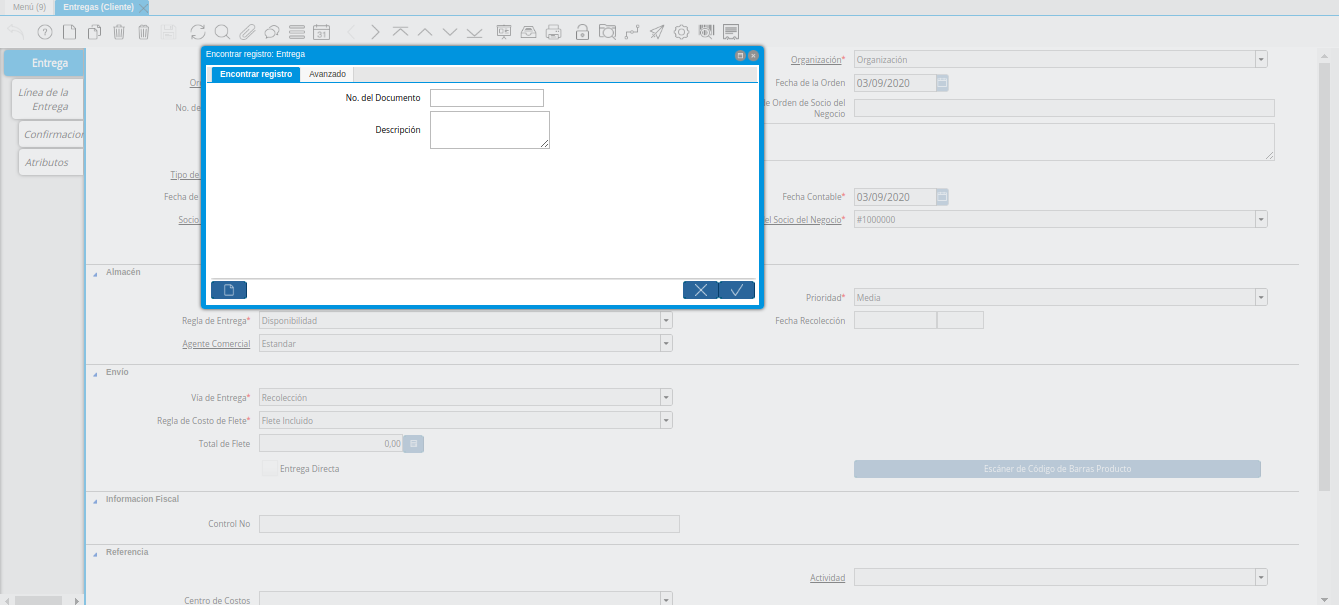Screen dimensions: 1339x605
Task: Collapse the Almacén section
Action: click(x=96, y=273)
